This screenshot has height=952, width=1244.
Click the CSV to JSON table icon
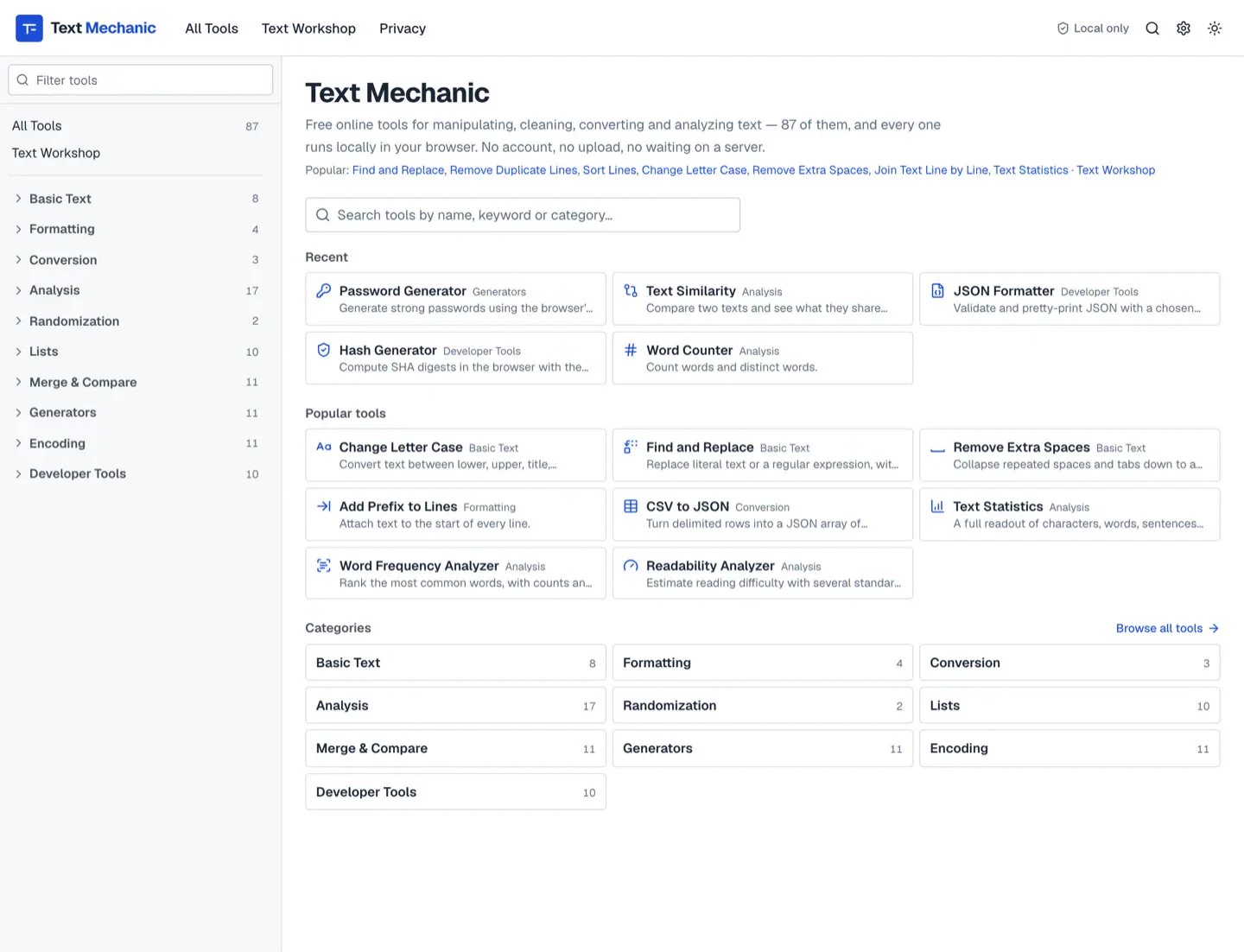pos(631,506)
